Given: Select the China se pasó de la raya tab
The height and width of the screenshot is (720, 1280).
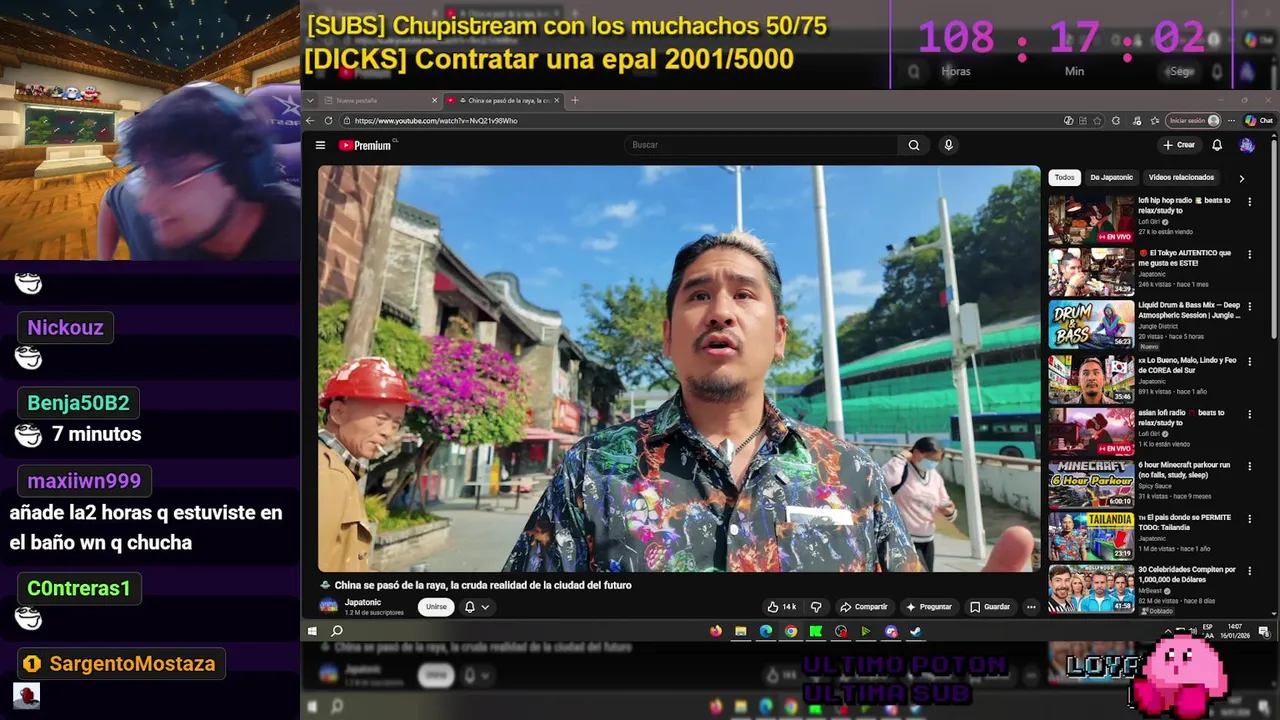Looking at the screenshot, I should 503,101.
